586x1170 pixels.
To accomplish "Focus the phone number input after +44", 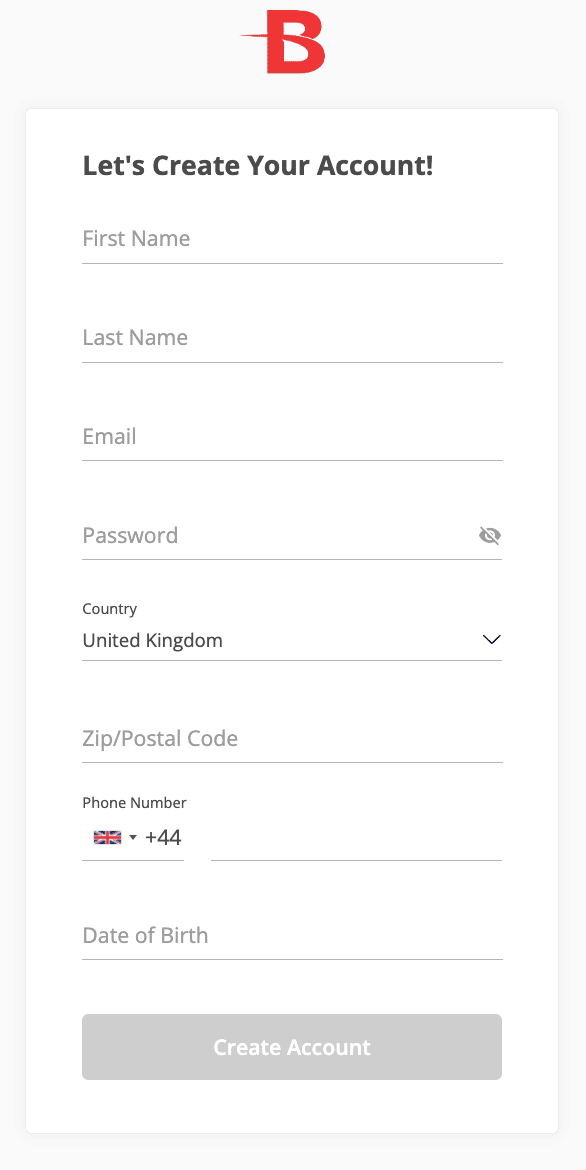I will coord(356,838).
